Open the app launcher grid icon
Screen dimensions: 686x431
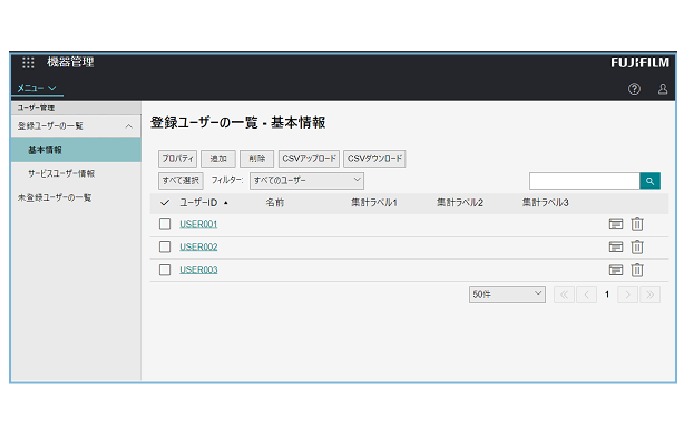click(x=28, y=62)
